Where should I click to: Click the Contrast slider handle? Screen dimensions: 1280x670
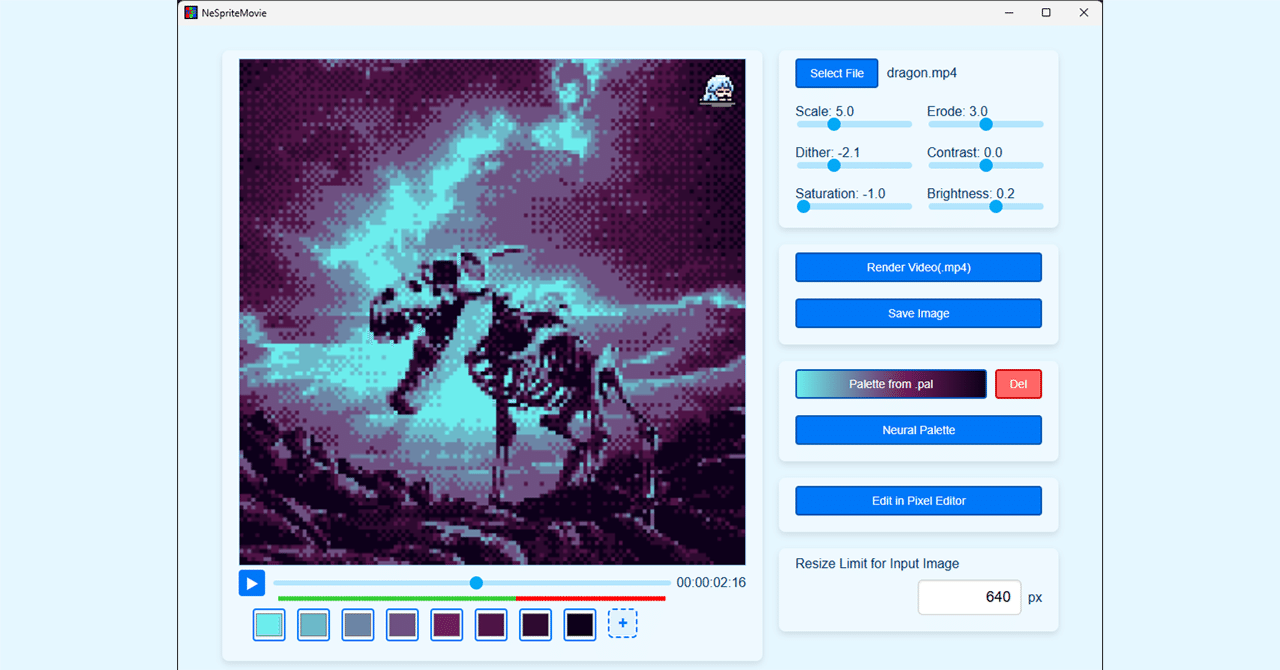pyautogui.click(x=985, y=165)
